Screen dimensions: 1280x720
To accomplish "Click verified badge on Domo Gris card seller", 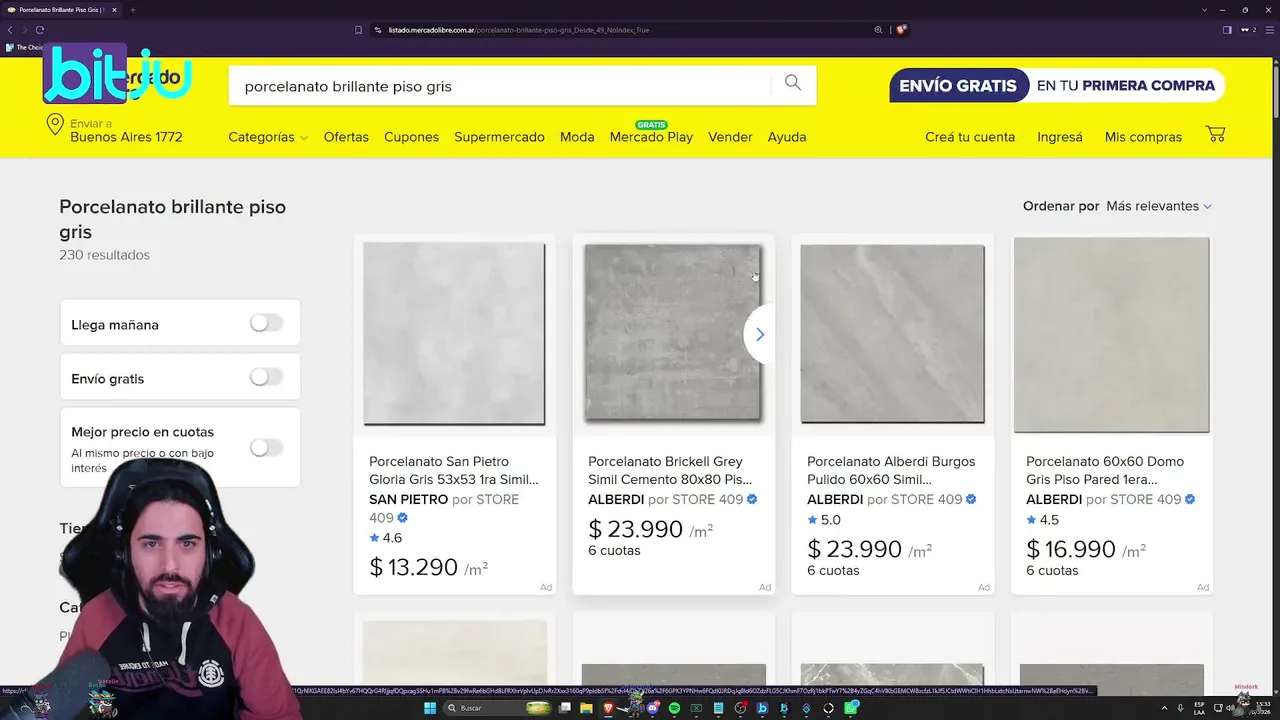I will [x=1190, y=499].
